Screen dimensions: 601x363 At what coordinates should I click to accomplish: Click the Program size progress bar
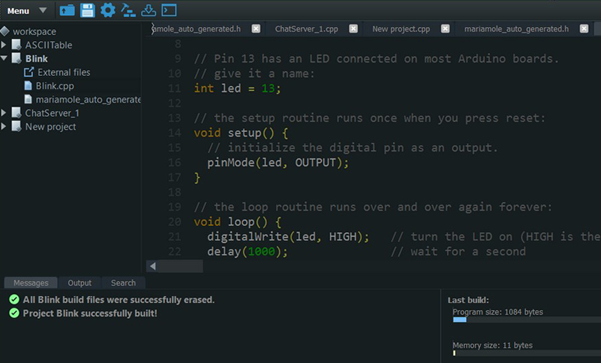tap(527, 320)
